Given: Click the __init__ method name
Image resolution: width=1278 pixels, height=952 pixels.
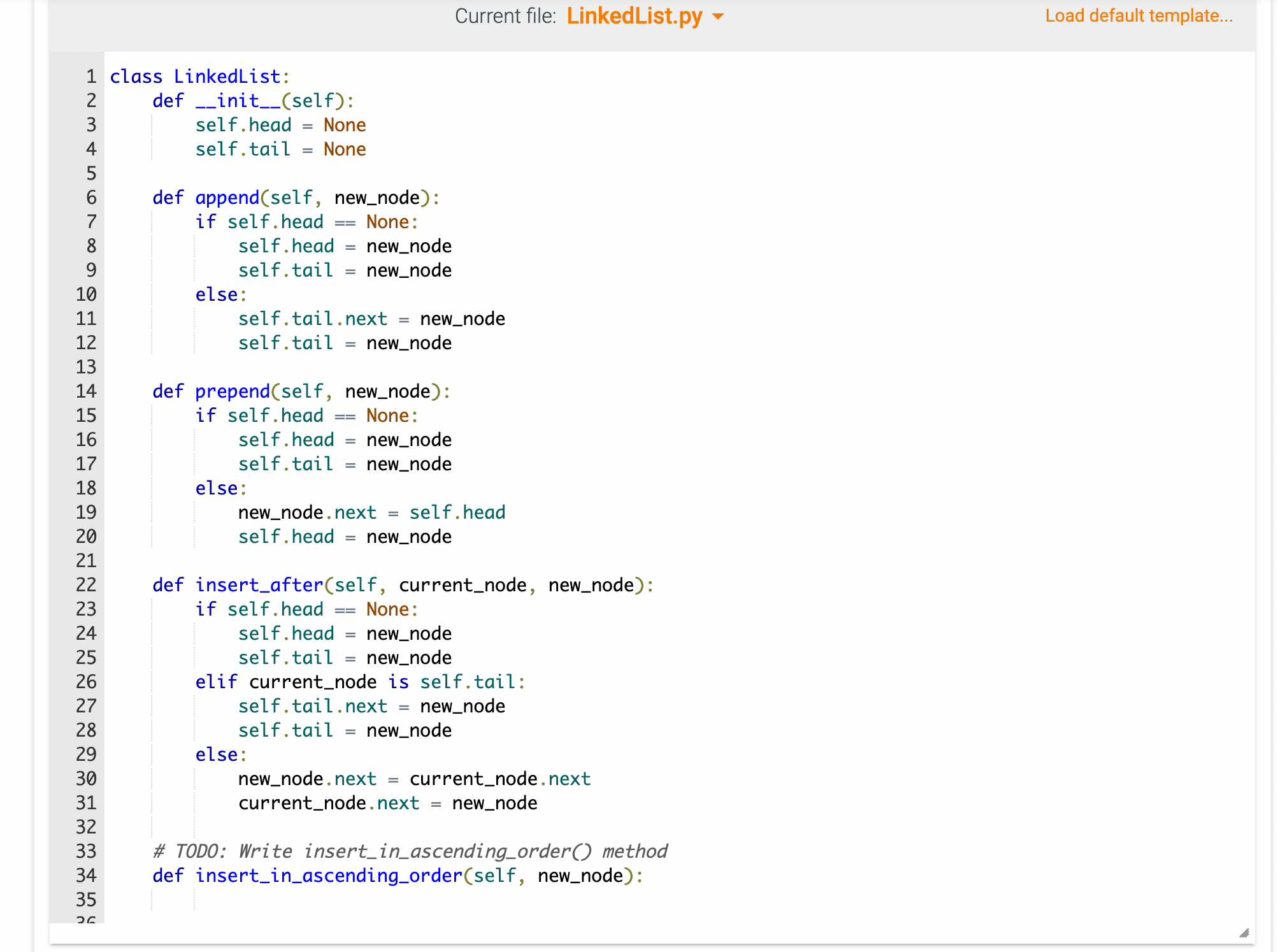Looking at the screenshot, I should coord(239,100).
